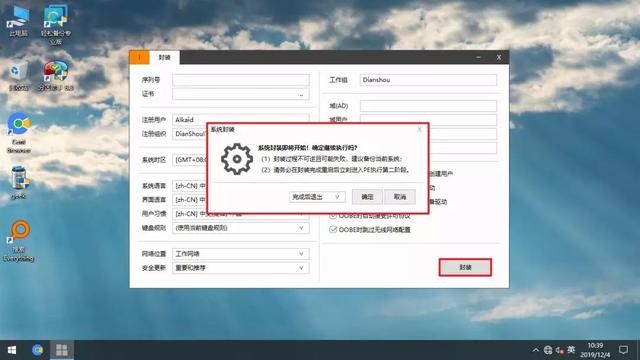
Task: Click the network globe tray icon
Action: point(548,350)
